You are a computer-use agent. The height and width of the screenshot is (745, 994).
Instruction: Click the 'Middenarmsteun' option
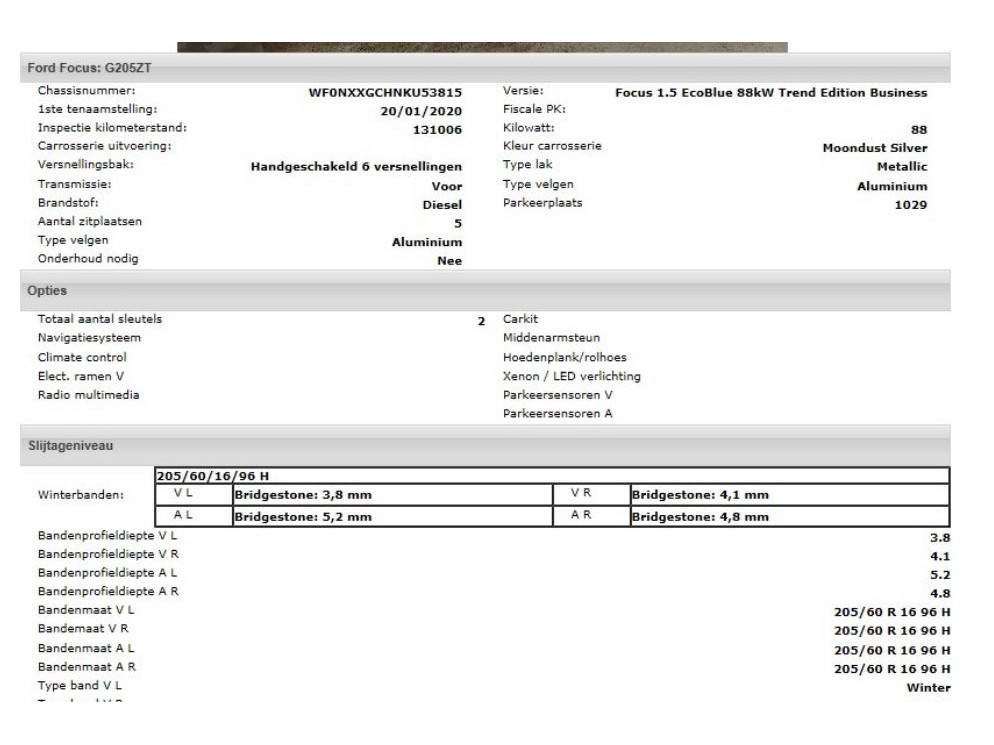(552, 338)
